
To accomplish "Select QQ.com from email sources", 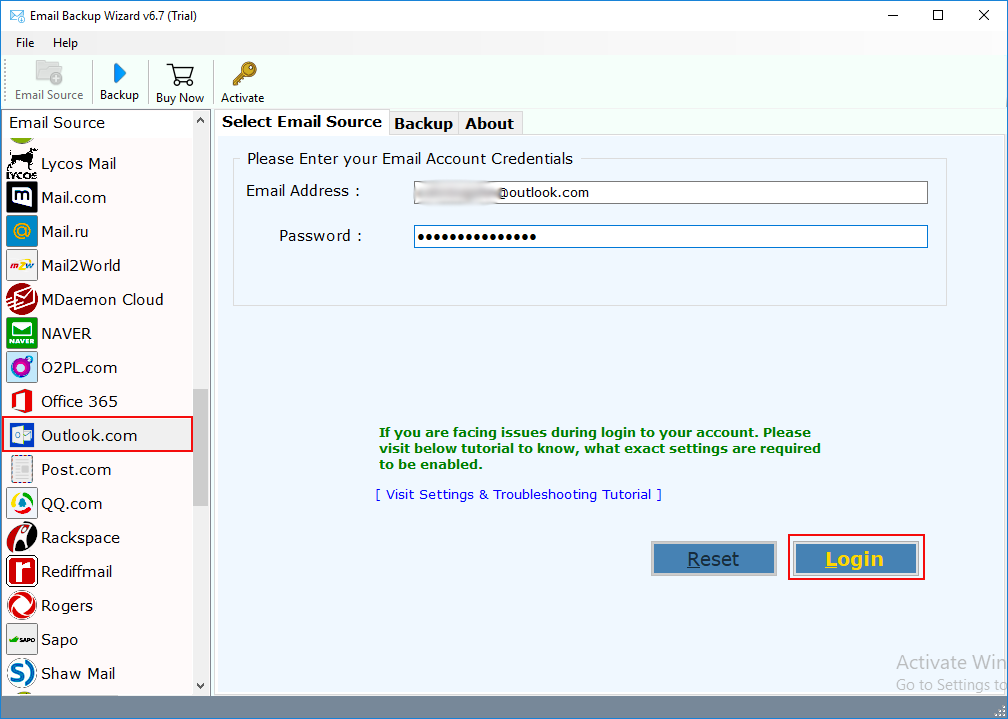I will click(x=71, y=503).
